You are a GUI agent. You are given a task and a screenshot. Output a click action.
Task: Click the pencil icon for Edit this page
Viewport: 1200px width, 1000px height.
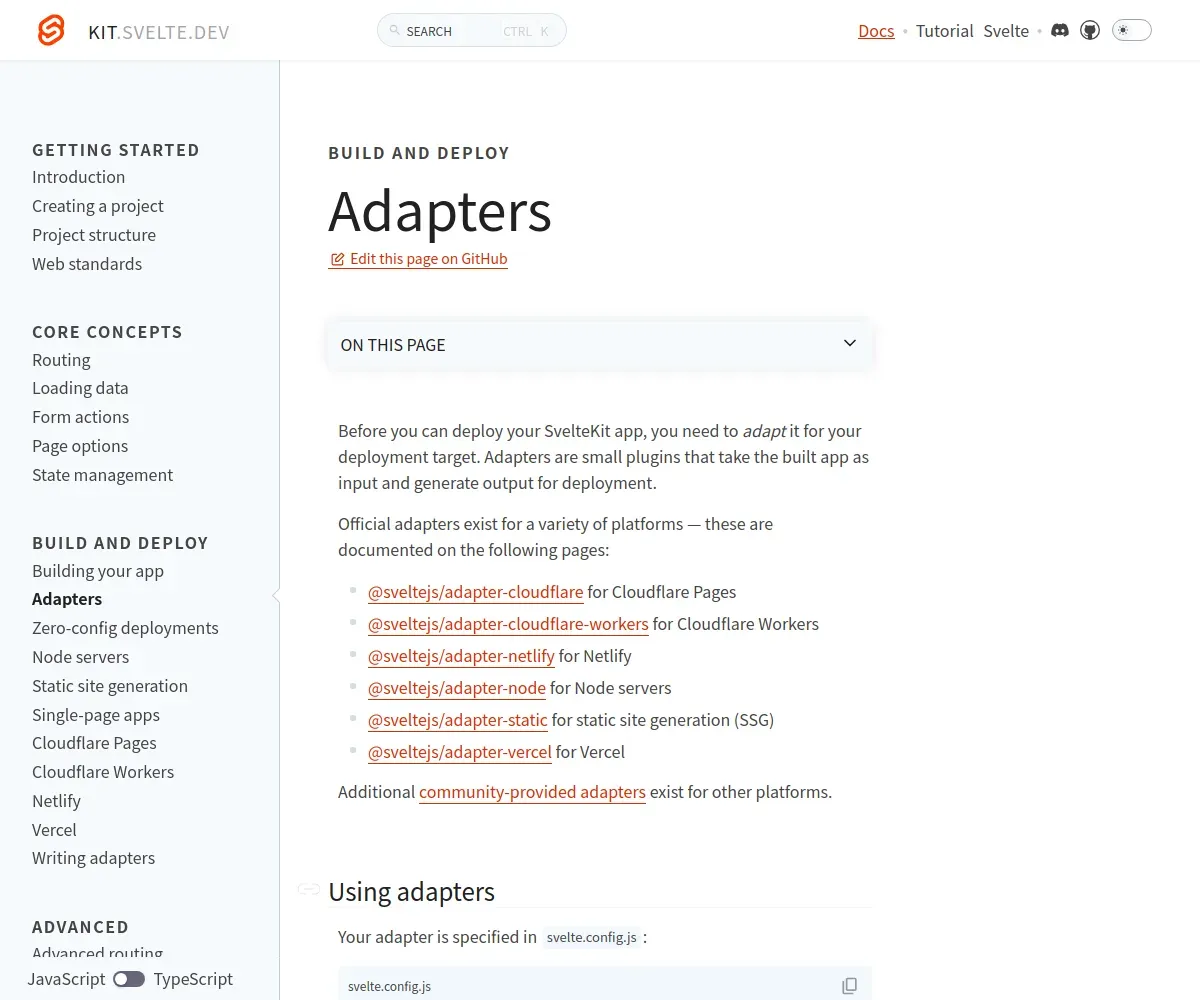(337, 259)
